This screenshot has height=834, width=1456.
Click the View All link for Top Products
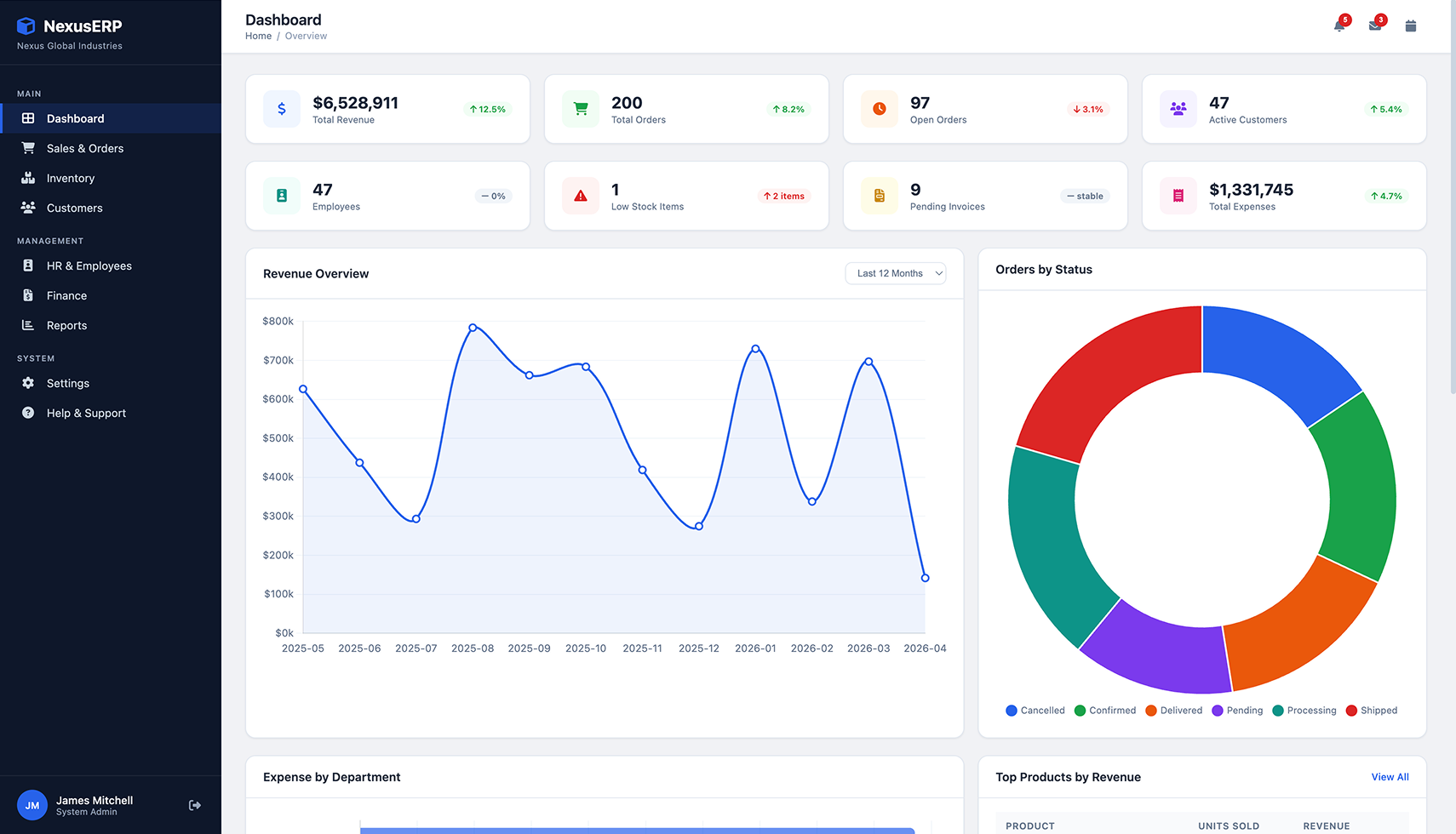1390,777
